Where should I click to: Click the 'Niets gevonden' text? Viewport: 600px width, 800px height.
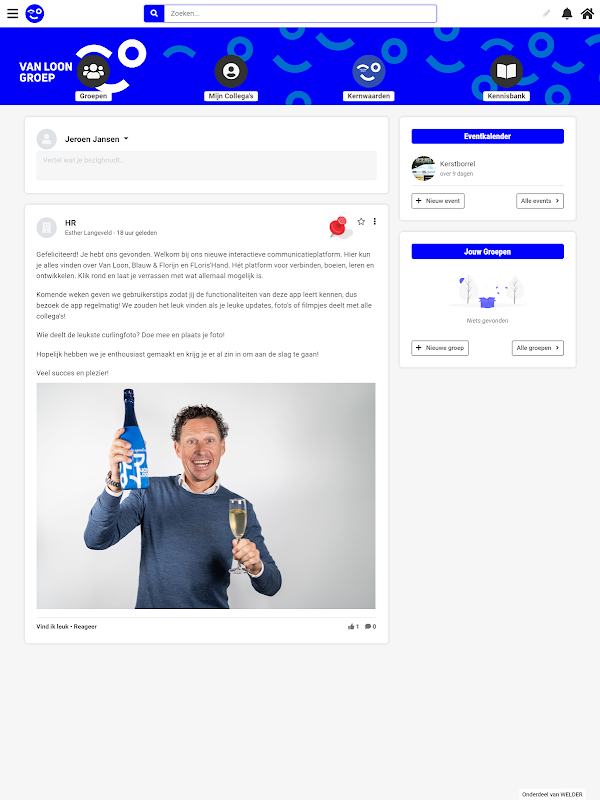point(487,321)
